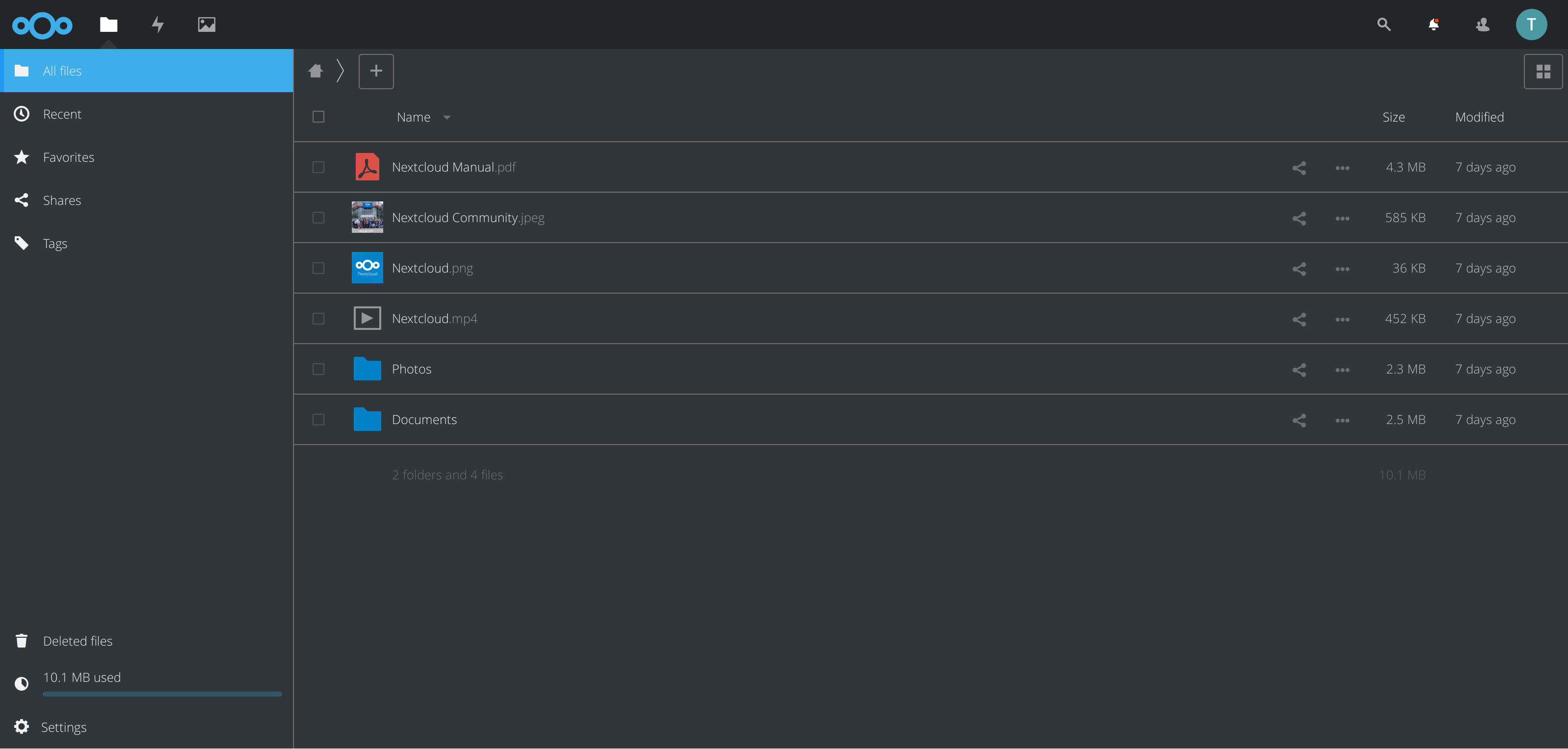Click the new file plus button

pos(376,71)
